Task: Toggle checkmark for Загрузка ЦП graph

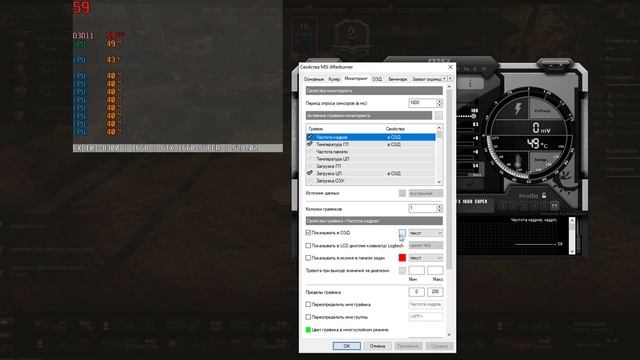Action: (x=310, y=173)
